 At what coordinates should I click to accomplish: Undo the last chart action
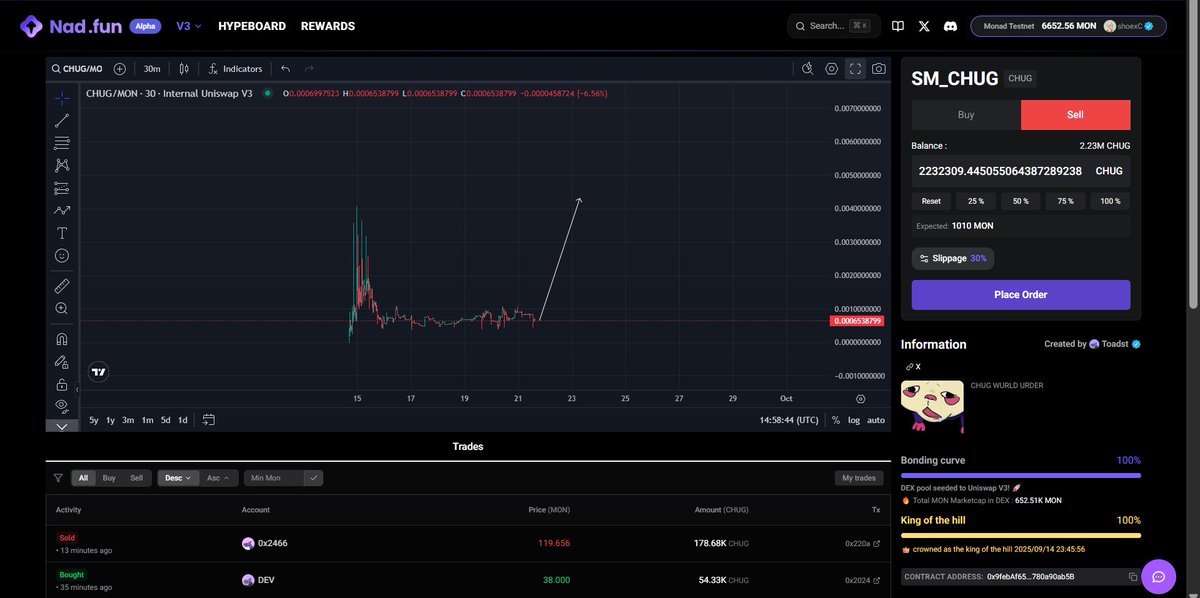click(x=286, y=69)
